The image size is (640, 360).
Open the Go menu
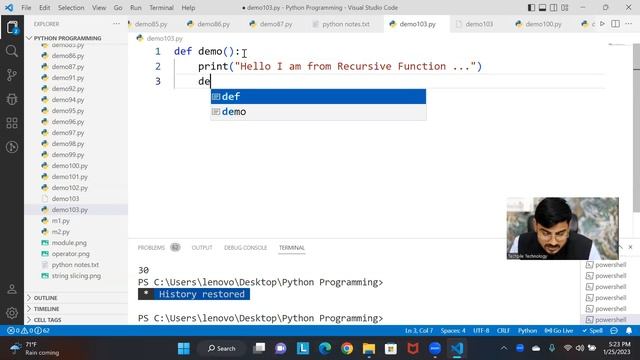(118, 8)
